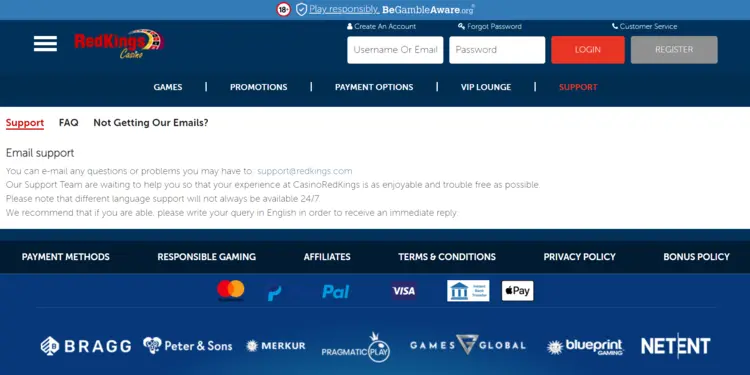Open the Bonus Policy footer link
Image resolution: width=750 pixels, height=375 pixels.
coord(696,257)
